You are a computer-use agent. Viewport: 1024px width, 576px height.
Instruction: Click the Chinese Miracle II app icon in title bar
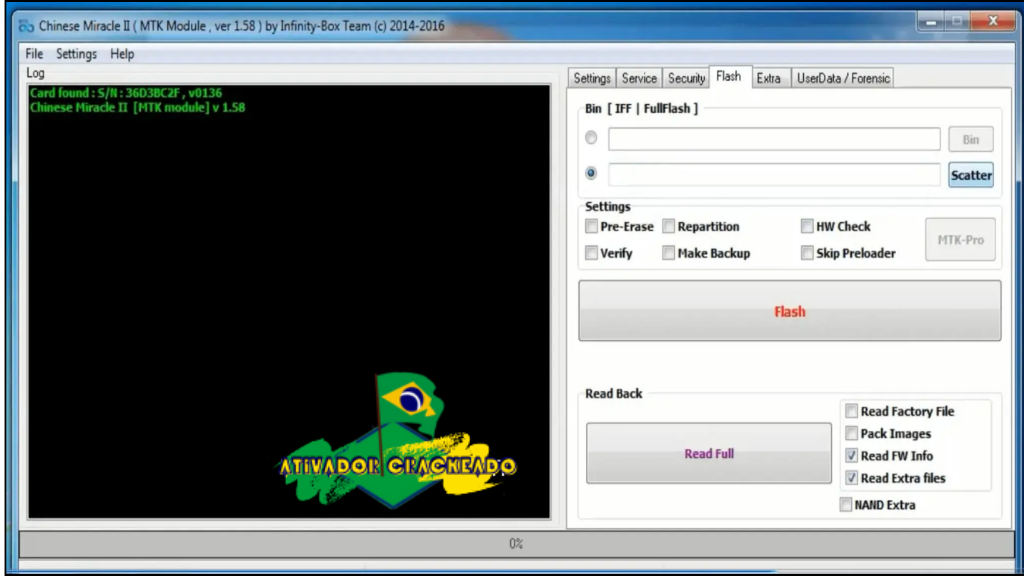point(26,26)
